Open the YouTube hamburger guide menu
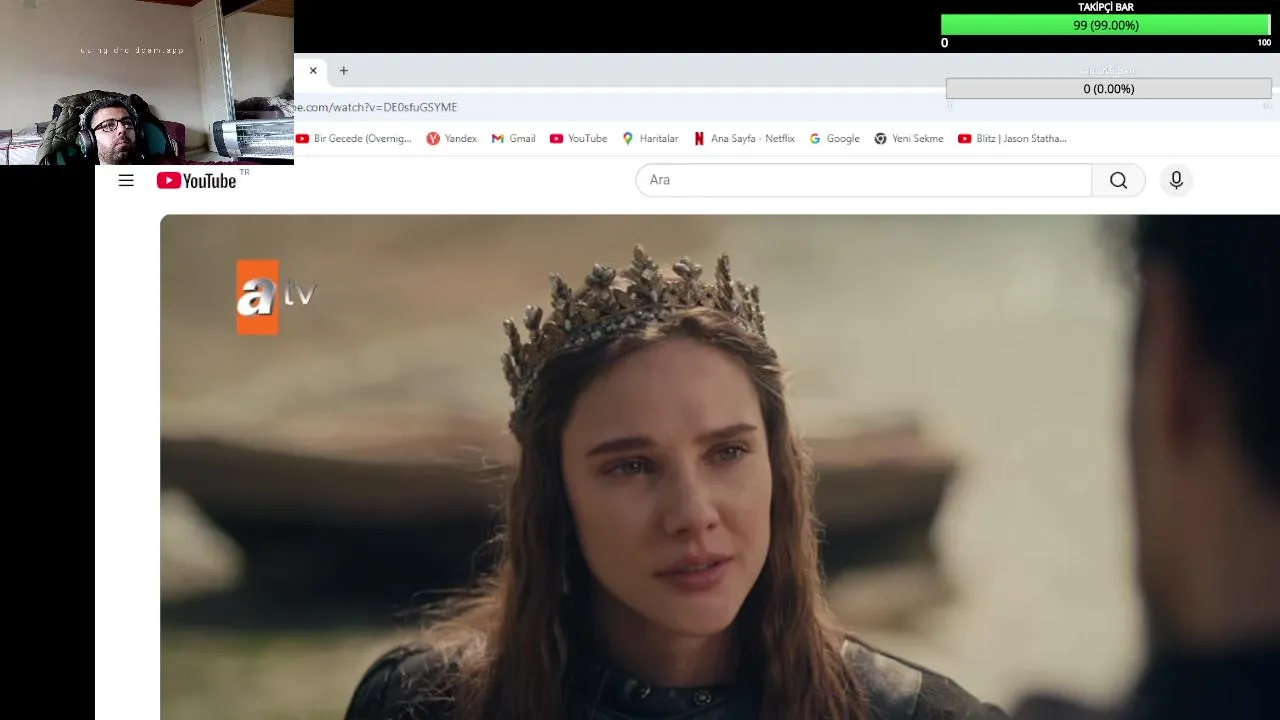The image size is (1280, 720). pos(126,180)
